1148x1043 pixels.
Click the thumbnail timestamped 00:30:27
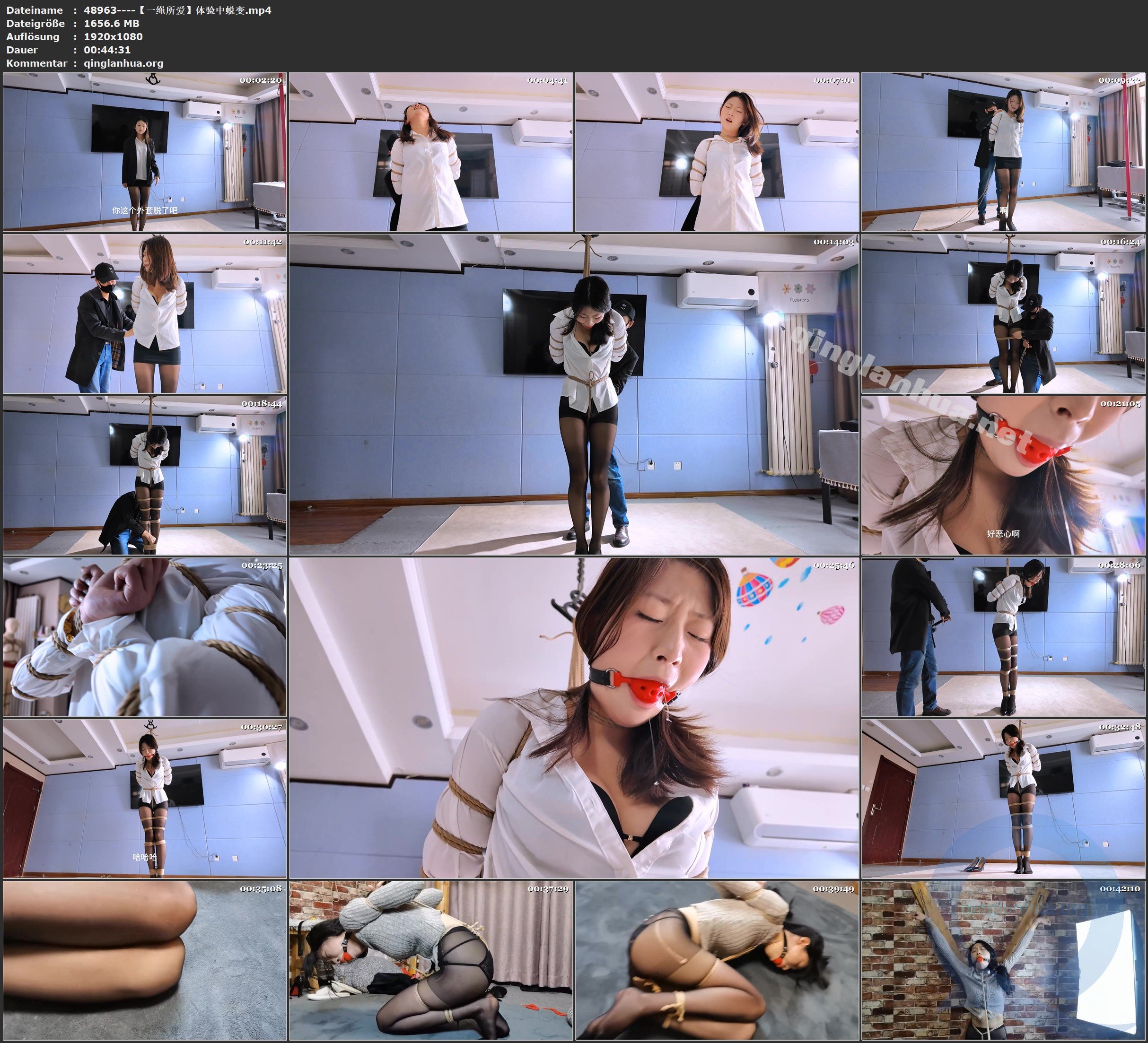pos(145,798)
